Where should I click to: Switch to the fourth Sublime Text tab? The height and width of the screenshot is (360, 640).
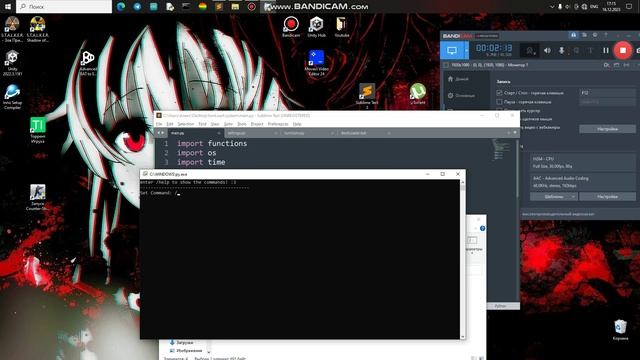[364, 133]
